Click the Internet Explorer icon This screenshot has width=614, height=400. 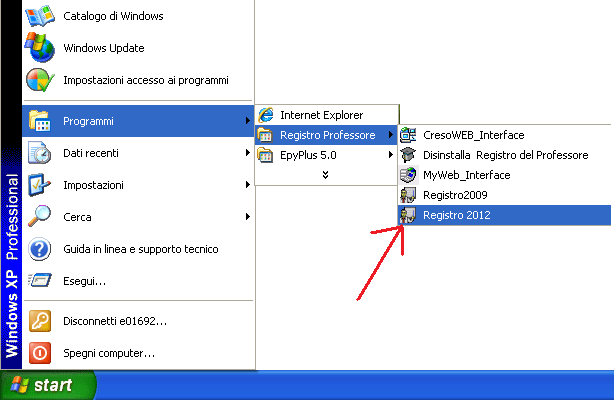coord(266,115)
